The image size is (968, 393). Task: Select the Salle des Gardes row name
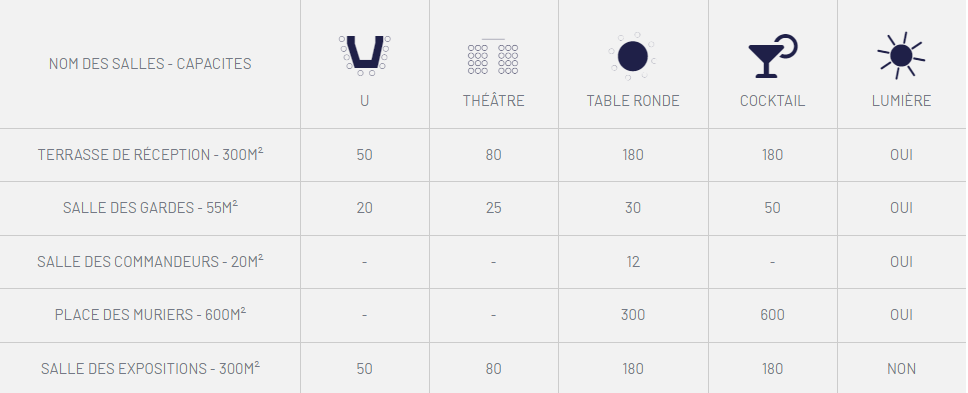pyautogui.click(x=150, y=207)
